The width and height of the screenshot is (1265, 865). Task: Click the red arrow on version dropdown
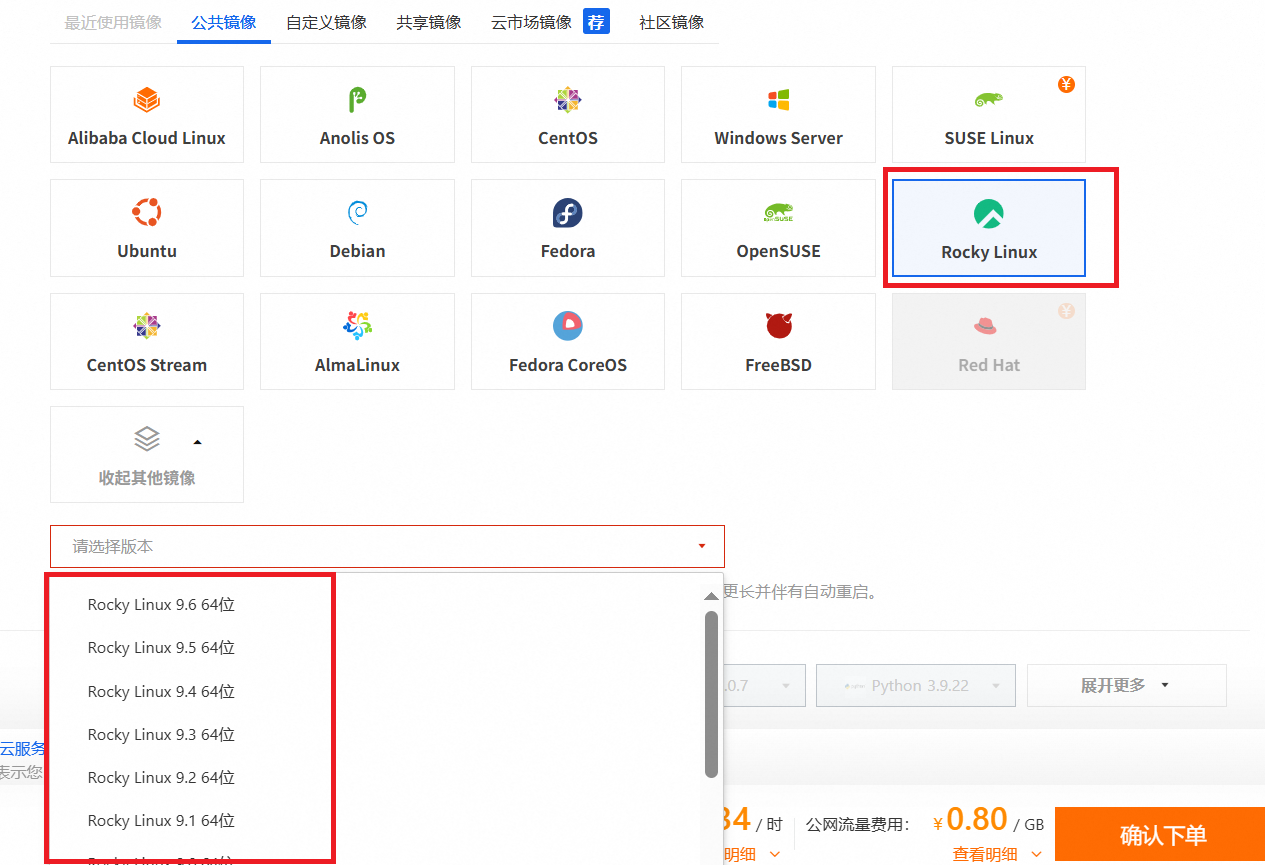(702, 547)
